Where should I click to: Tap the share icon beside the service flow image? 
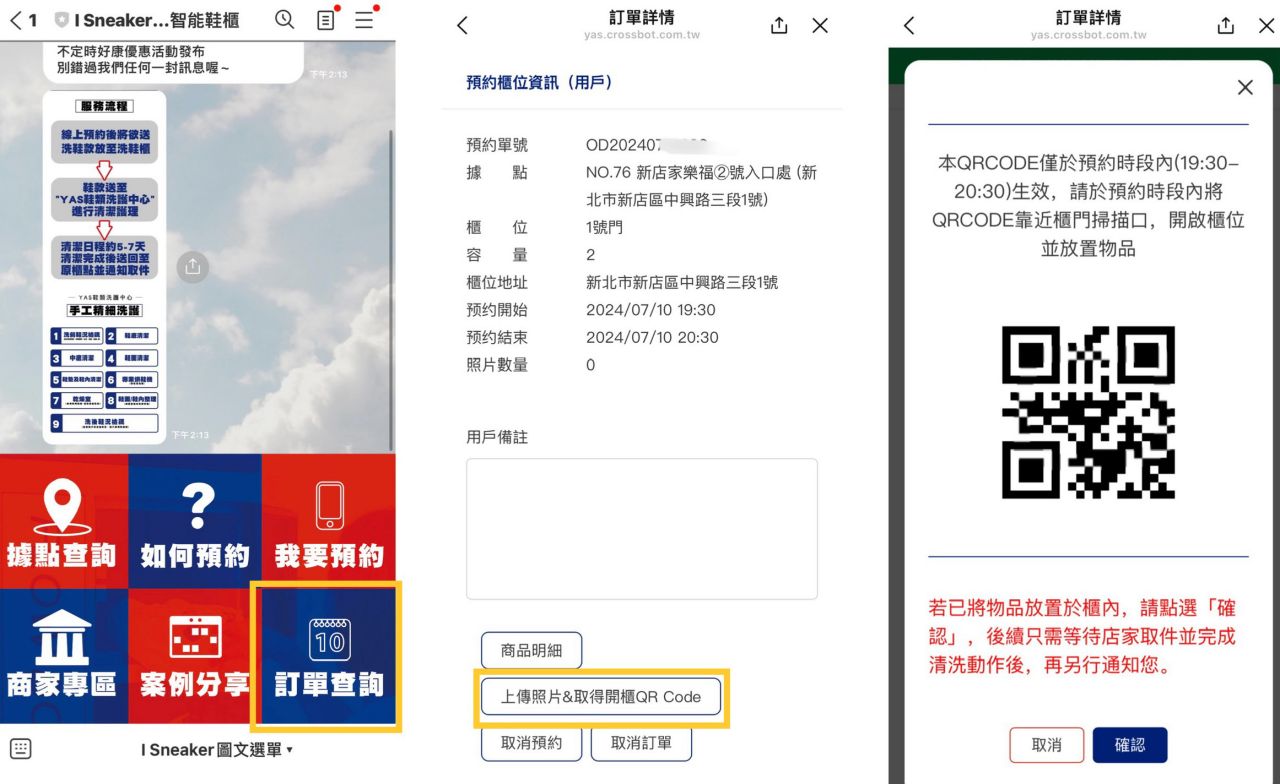click(x=193, y=266)
